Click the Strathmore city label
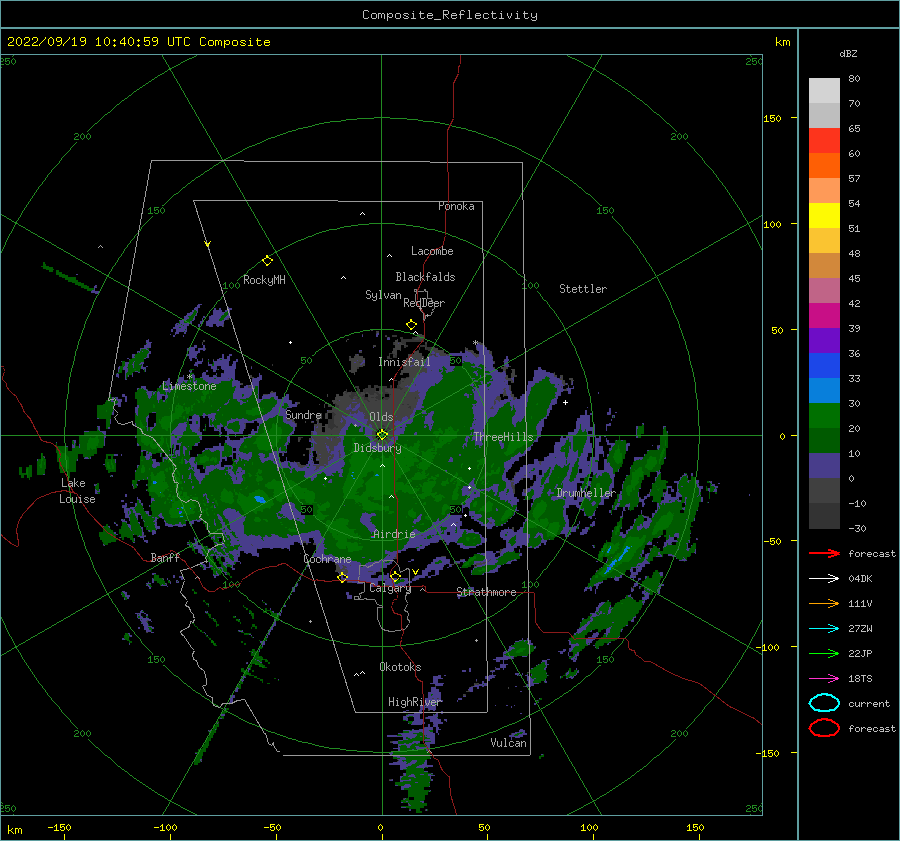The image size is (900, 841). click(486, 592)
